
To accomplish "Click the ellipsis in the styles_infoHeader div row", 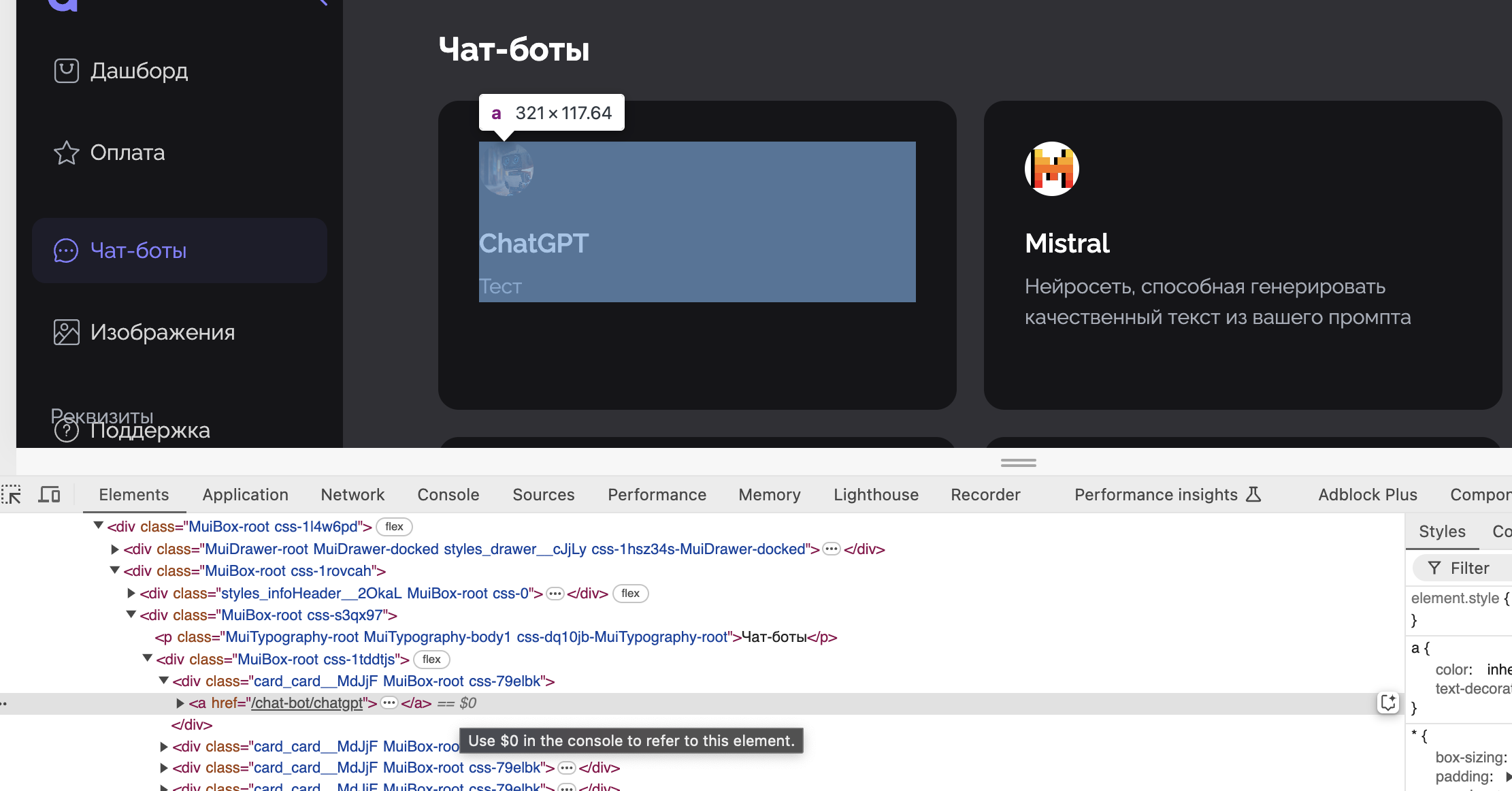I will (555, 594).
